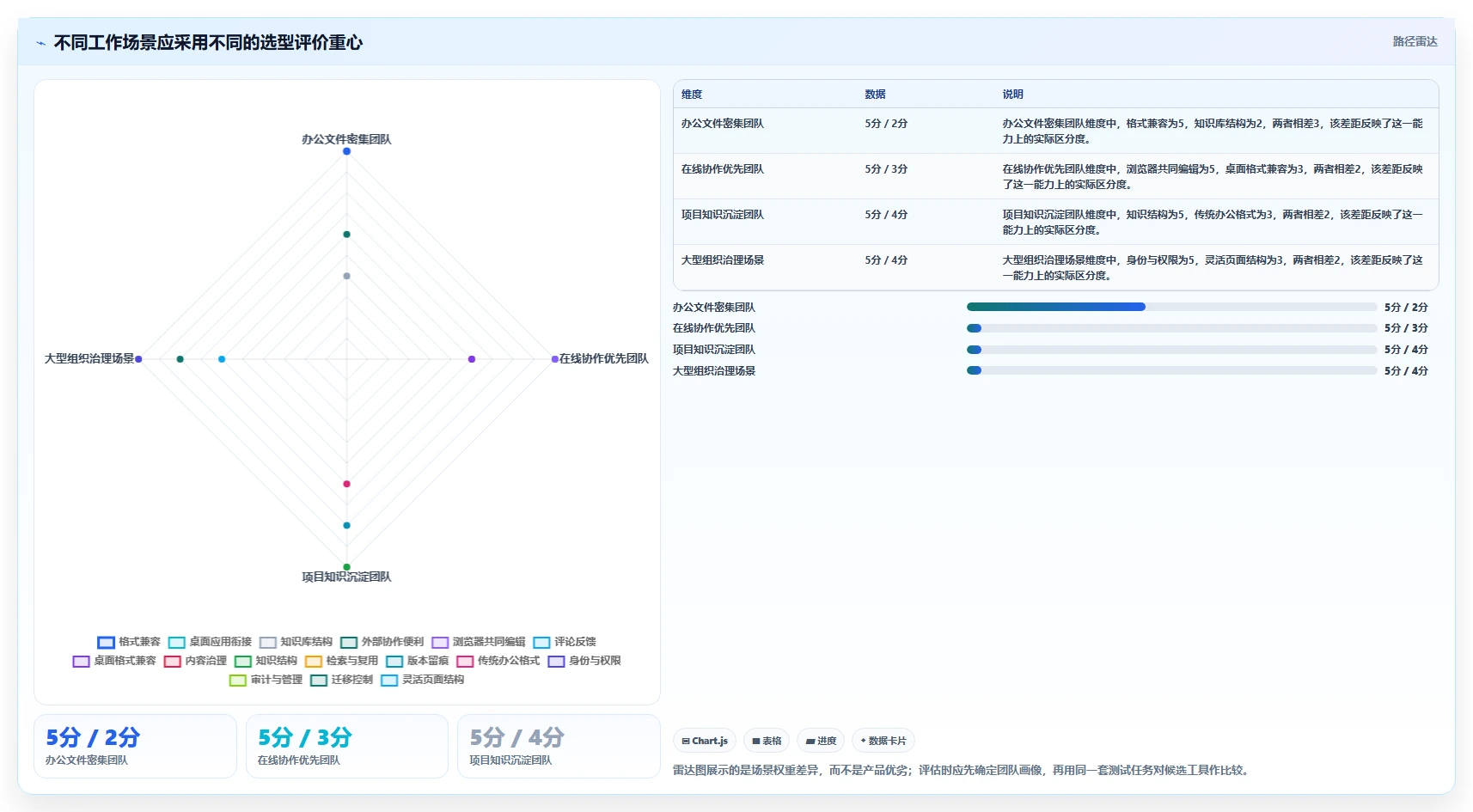Toggle the 知识库结构 legend item

tap(296, 642)
